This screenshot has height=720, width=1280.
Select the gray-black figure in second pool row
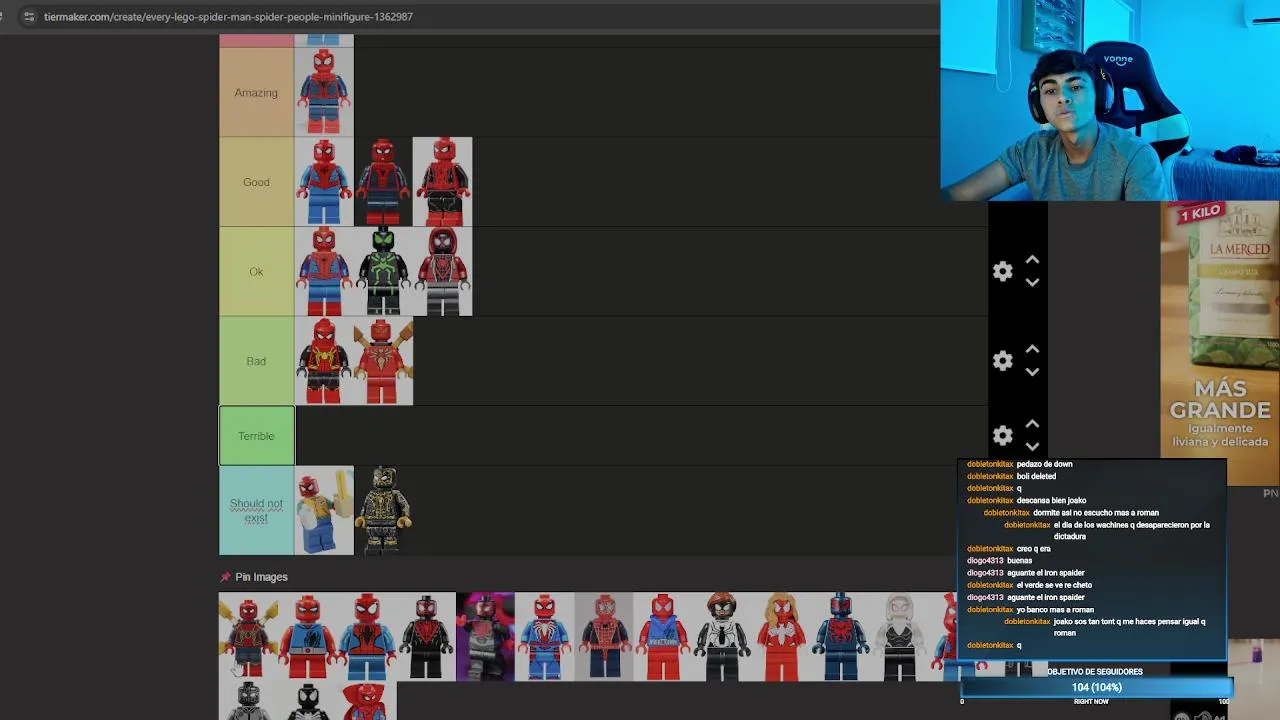pos(248,701)
